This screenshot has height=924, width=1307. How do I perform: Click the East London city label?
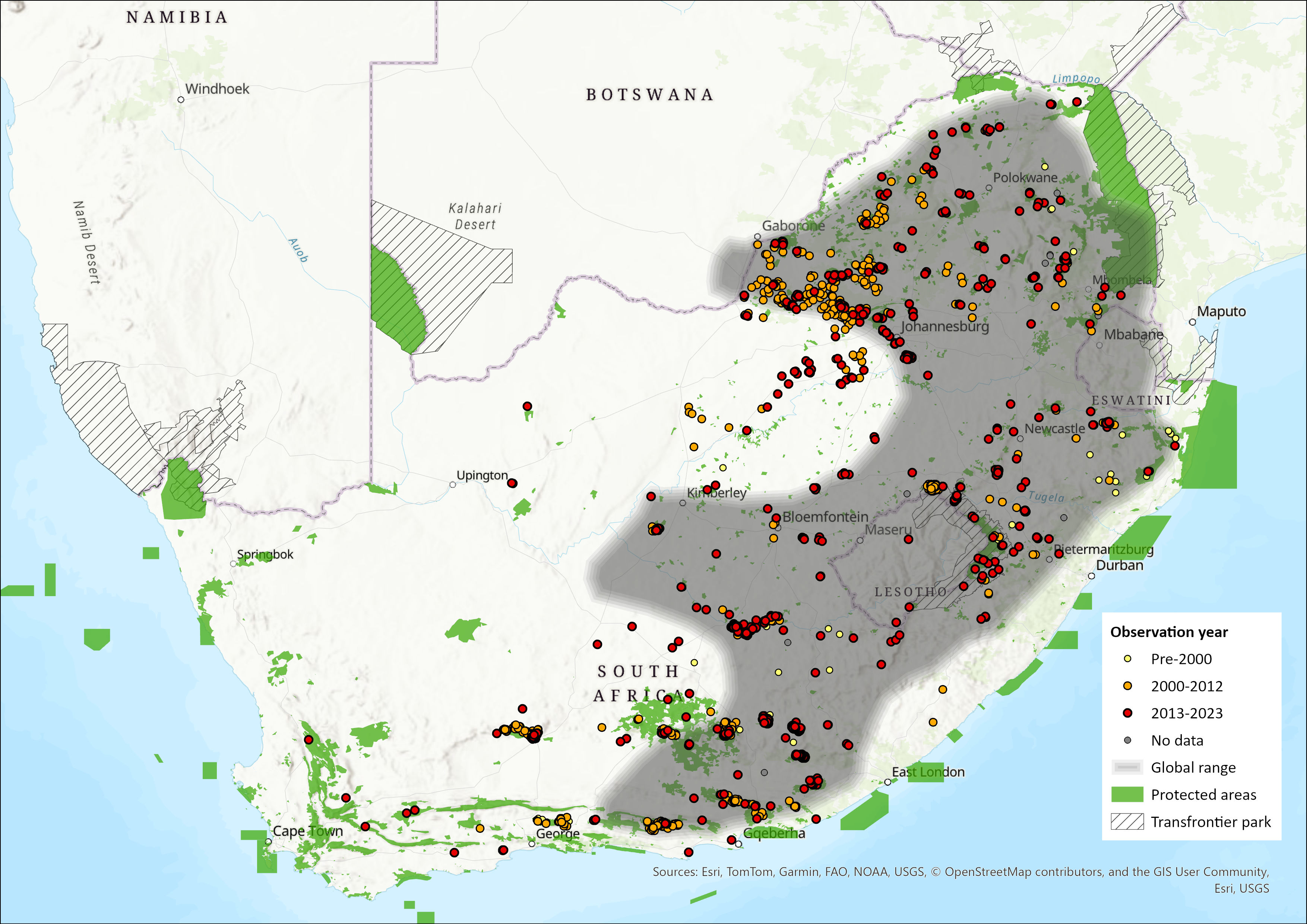928,772
